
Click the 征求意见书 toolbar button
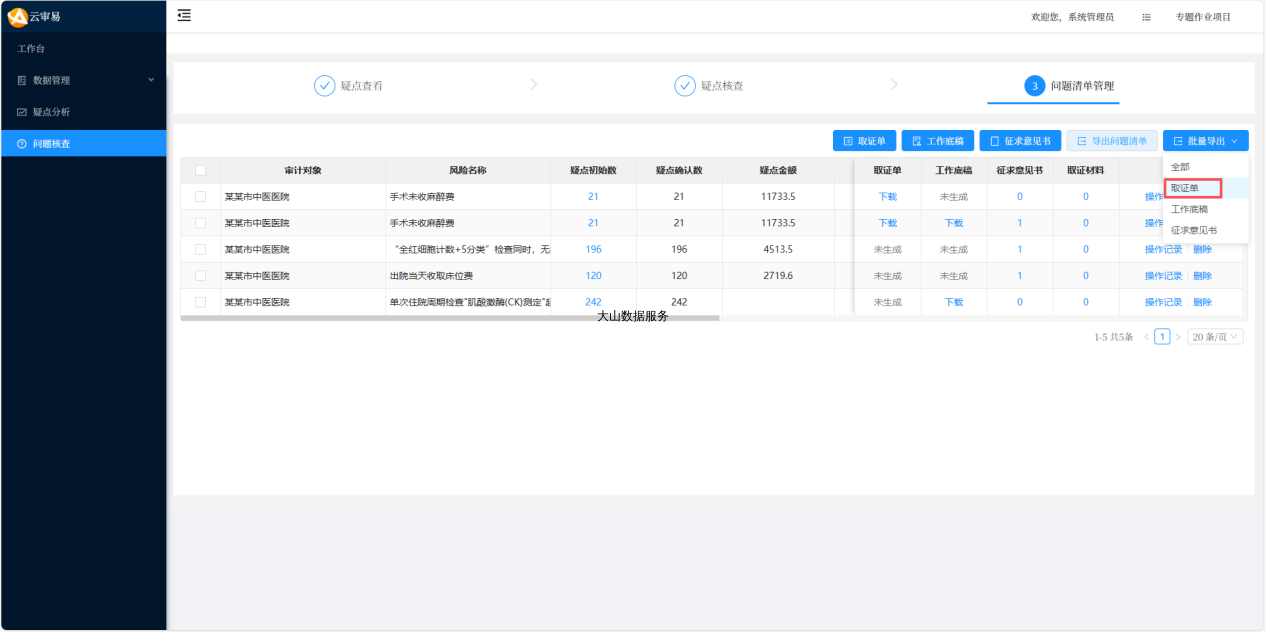tap(1020, 141)
